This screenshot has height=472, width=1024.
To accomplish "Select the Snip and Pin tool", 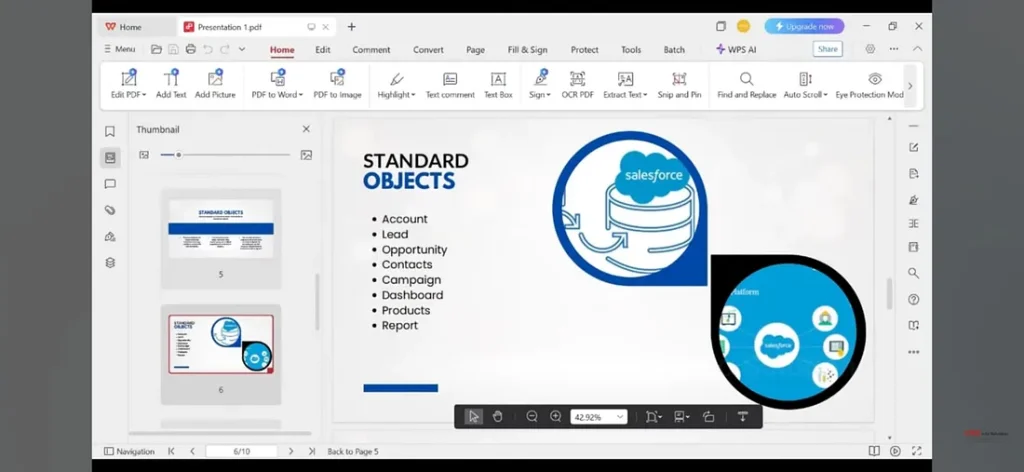I will [x=679, y=79].
